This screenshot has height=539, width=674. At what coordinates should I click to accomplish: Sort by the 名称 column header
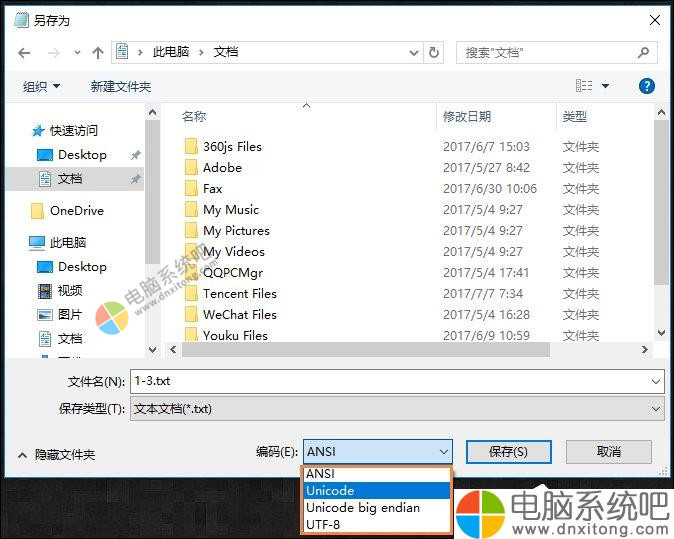click(x=193, y=116)
